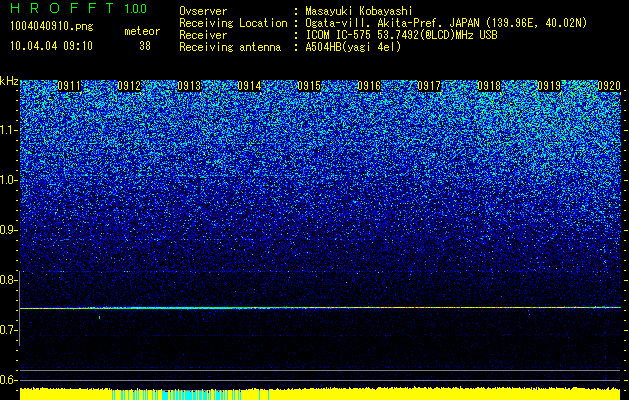Click the Receiving antenna label

(230, 47)
